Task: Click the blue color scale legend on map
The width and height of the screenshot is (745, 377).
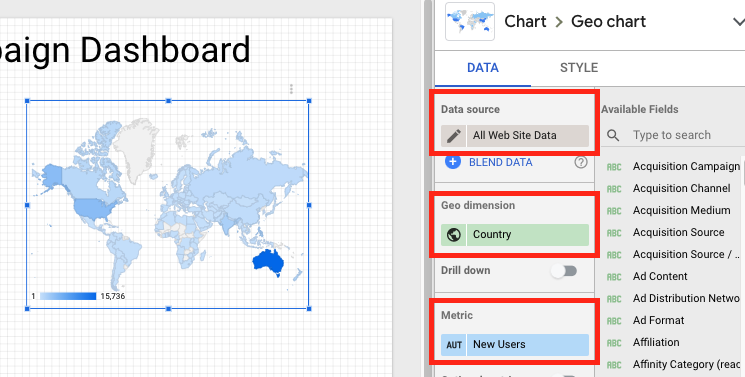Action: point(68,296)
